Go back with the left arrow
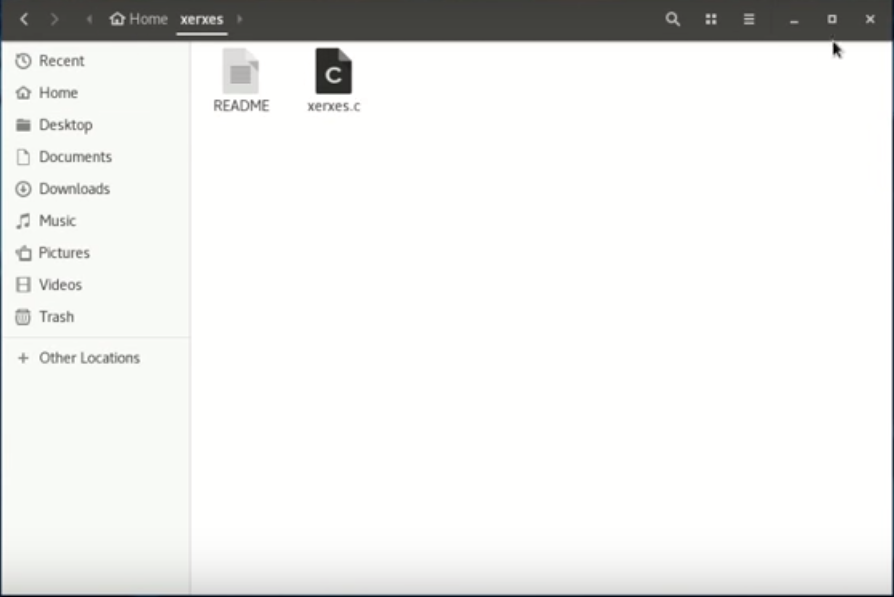The width and height of the screenshot is (894, 597). coord(24,19)
